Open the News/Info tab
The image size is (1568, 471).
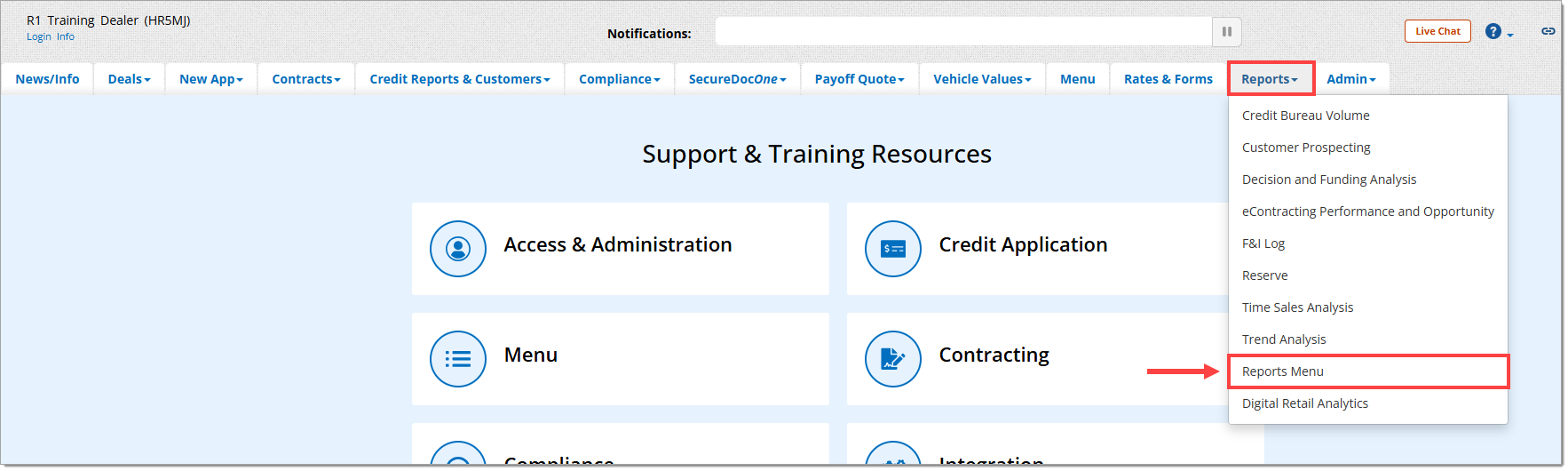[47, 79]
